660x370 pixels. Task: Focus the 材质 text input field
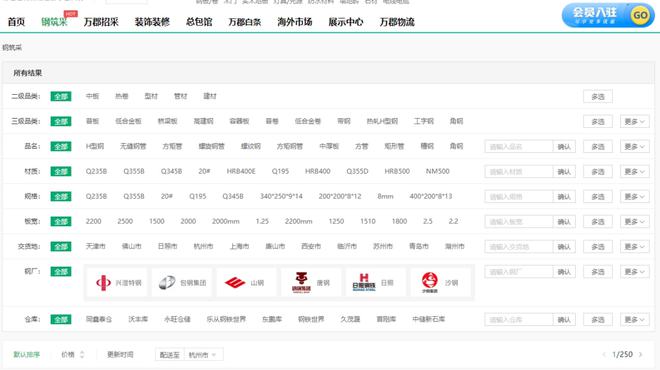click(519, 172)
